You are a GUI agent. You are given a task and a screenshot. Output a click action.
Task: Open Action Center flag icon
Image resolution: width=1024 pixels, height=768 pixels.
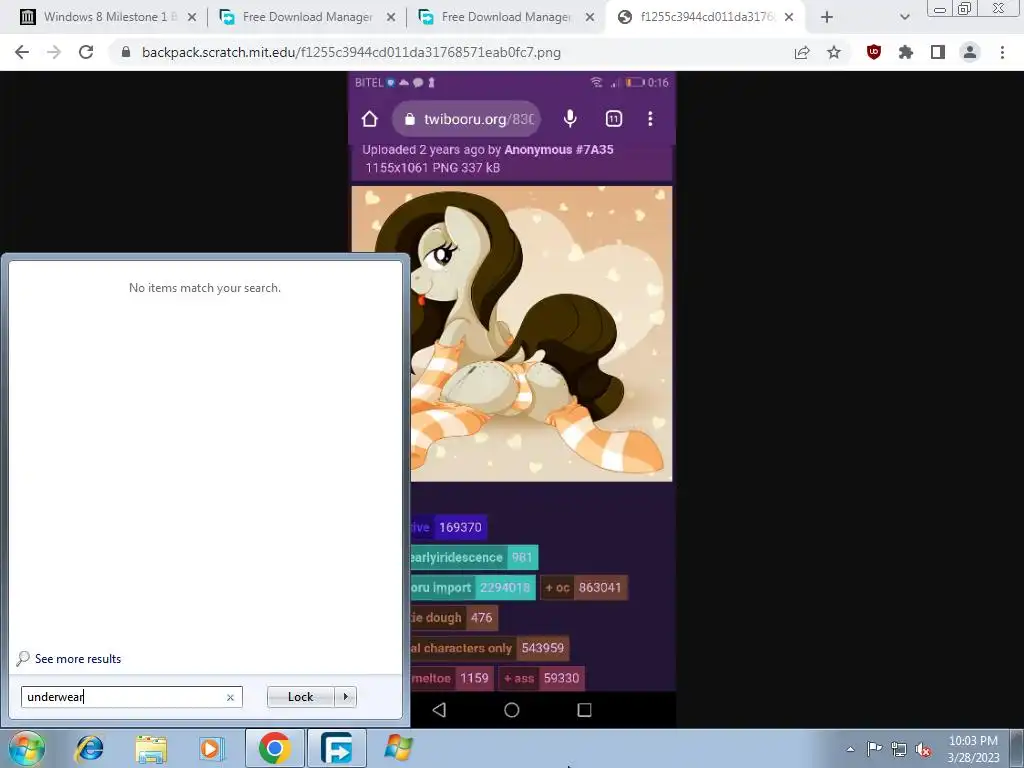click(x=874, y=749)
